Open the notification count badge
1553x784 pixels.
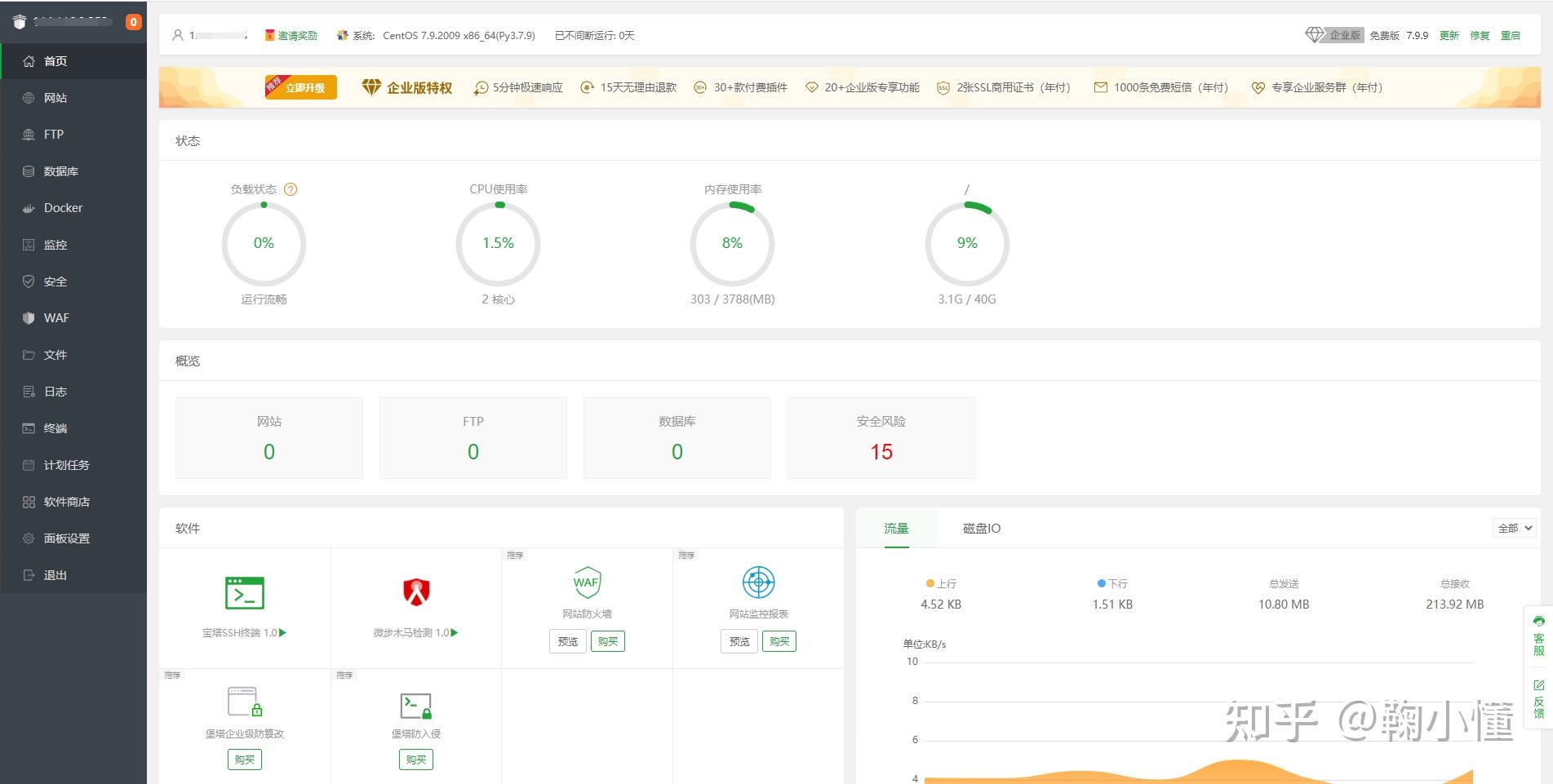coord(134,22)
